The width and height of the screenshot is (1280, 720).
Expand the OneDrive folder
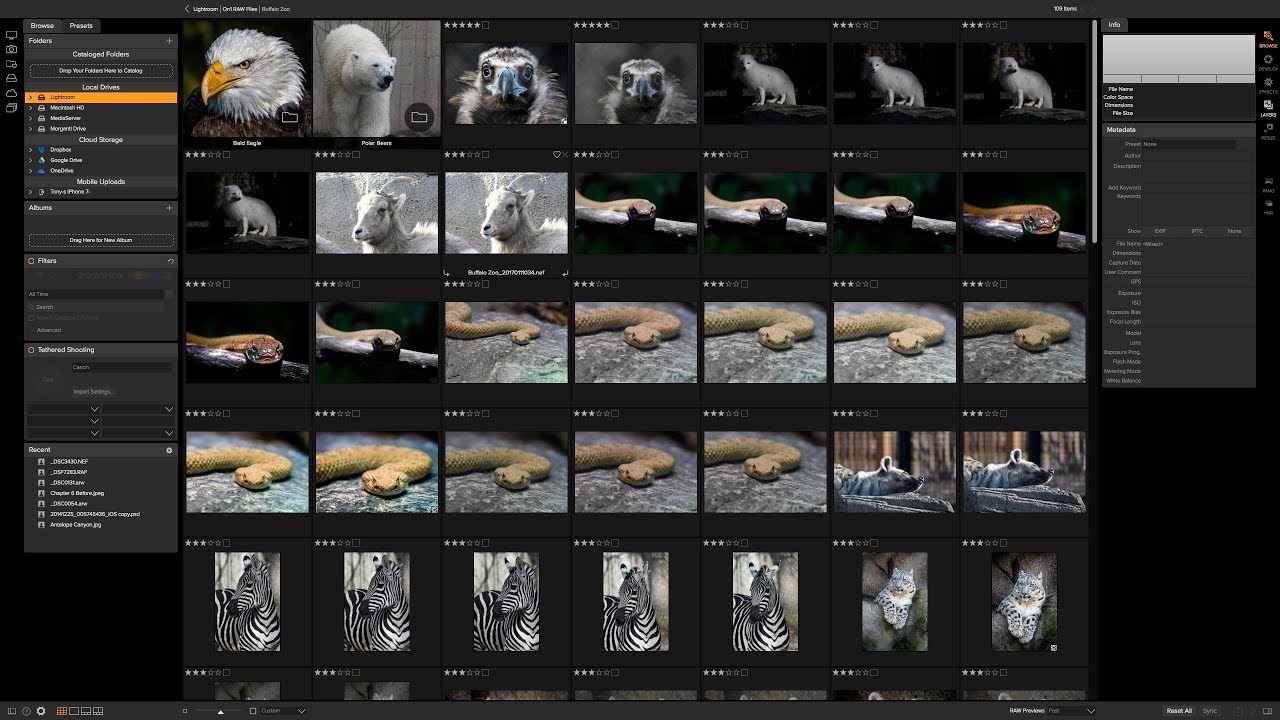point(30,170)
